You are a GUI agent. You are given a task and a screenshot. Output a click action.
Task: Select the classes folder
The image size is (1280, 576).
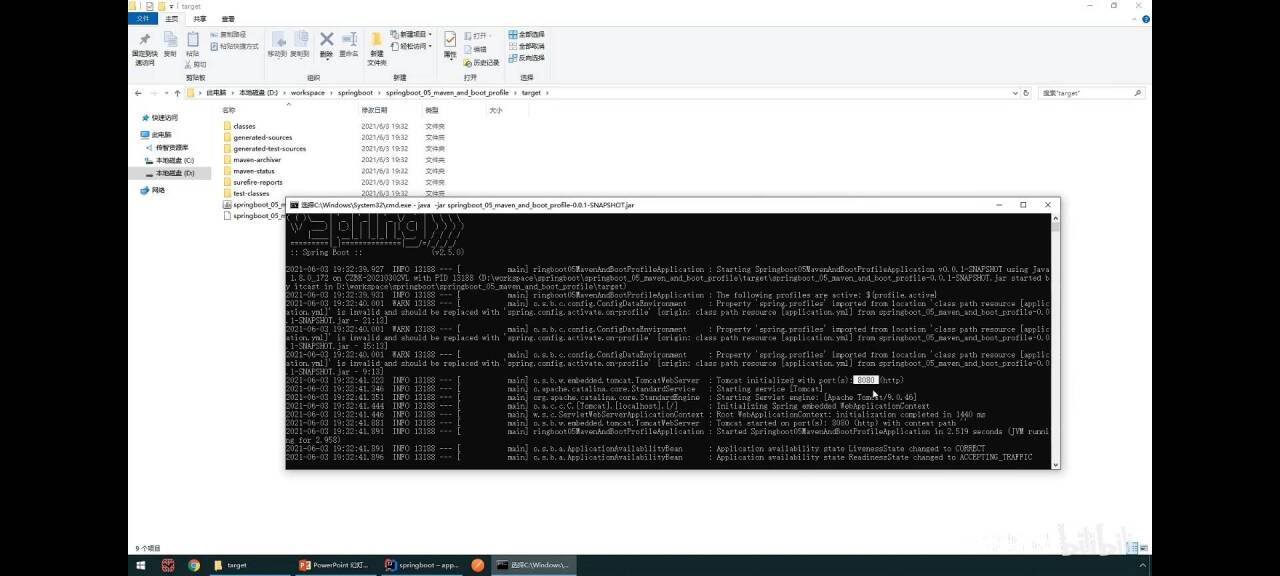pyautogui.click(x=239, y=127)
